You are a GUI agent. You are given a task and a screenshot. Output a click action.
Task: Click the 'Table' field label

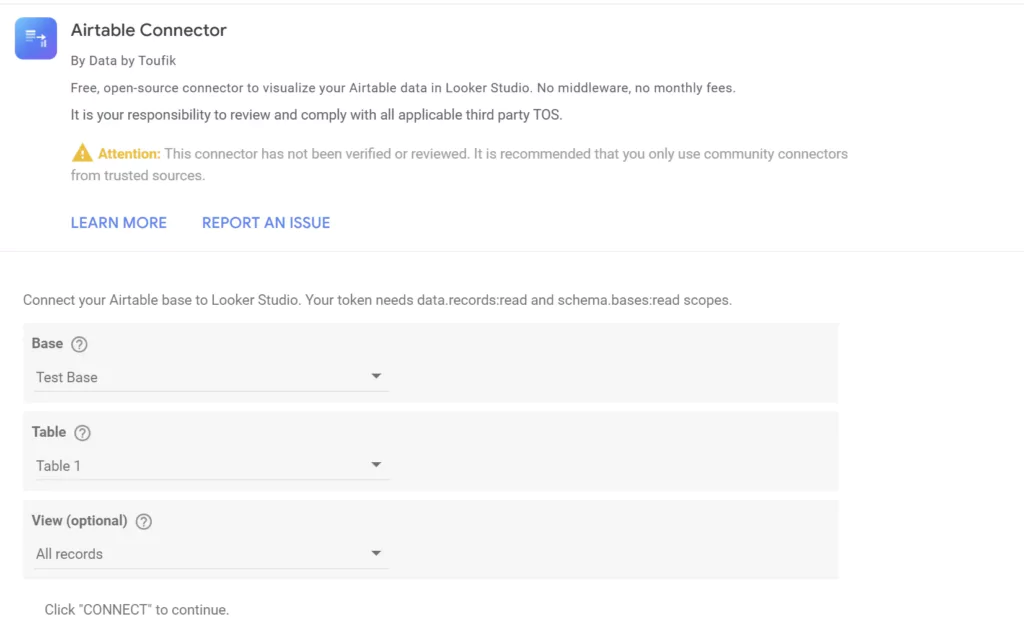(x=49, y=432)
